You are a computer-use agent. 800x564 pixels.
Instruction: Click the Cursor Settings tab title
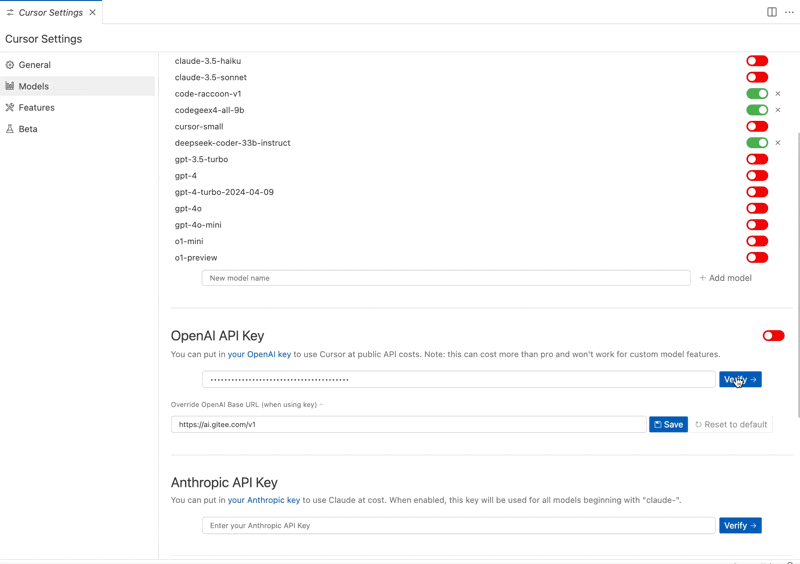point(51,12)
